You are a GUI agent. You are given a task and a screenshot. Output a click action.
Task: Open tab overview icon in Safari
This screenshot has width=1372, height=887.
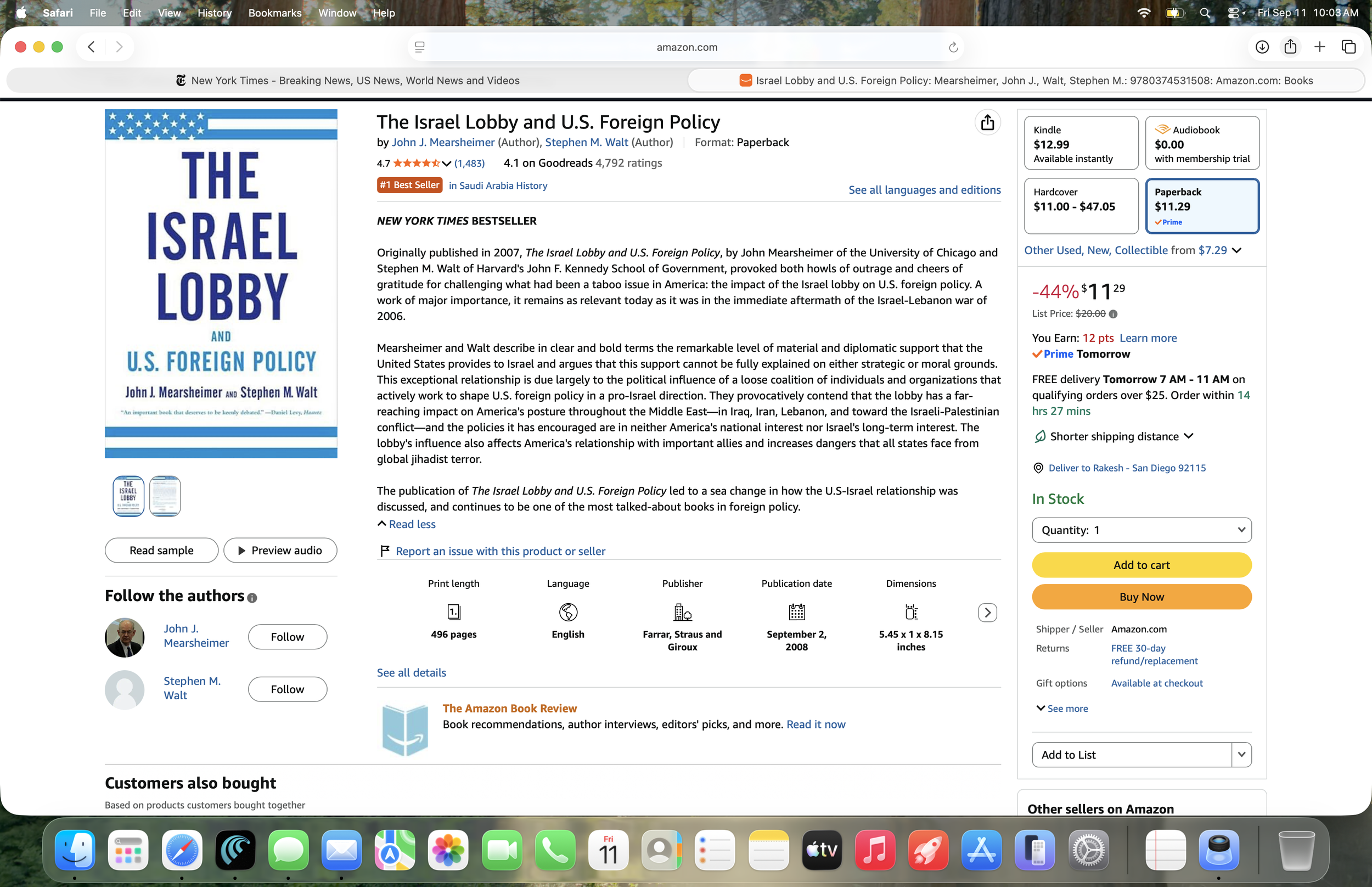coord(1348,47)
